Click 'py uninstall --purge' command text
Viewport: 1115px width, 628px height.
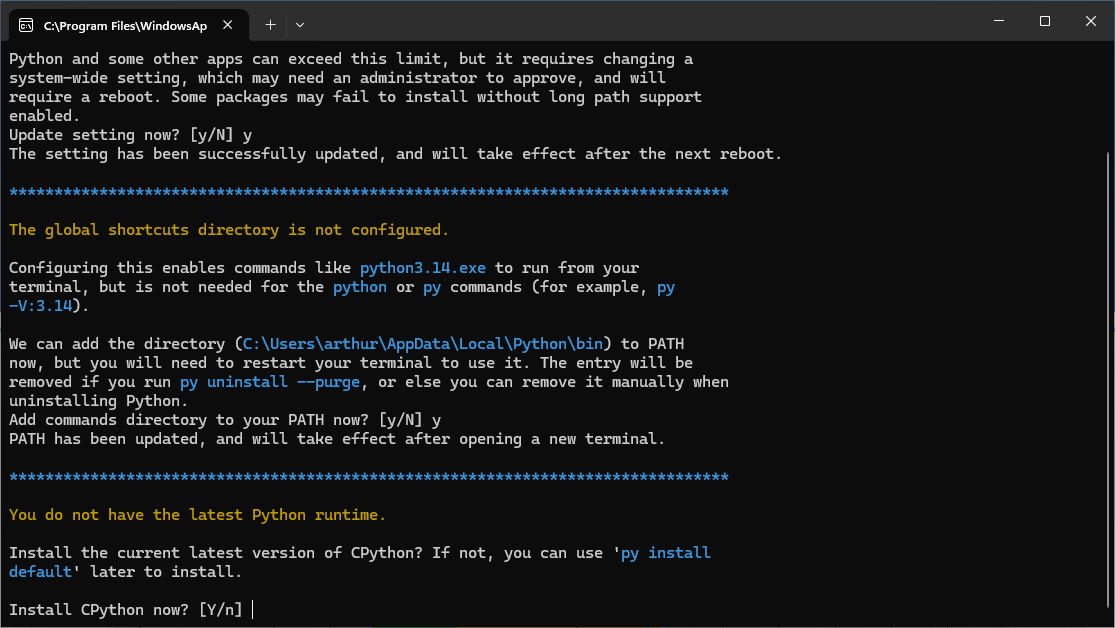270,382
